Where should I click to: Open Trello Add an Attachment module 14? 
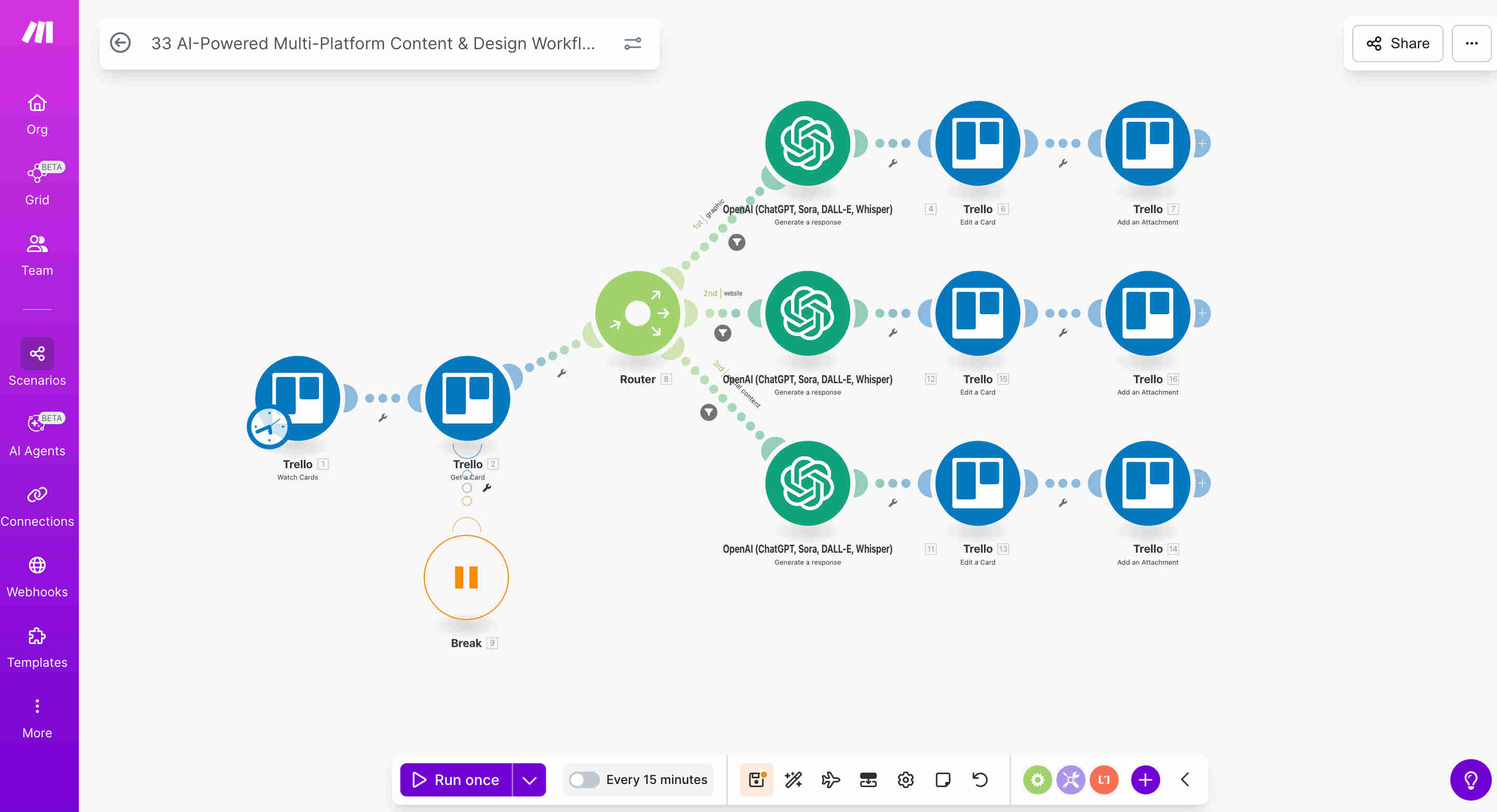[x=1148, y=483]
